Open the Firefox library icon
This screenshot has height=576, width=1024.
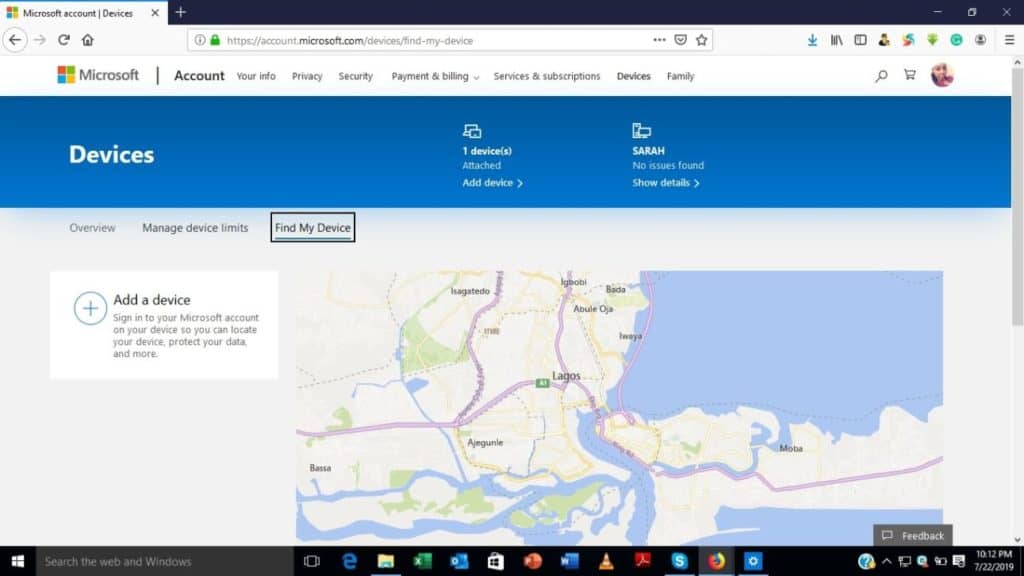836,40
